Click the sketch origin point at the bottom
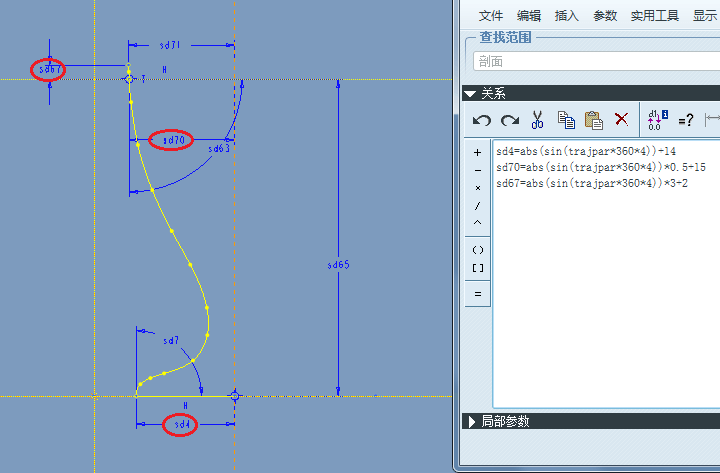Image resolution: width=720 pixels, height=473 pixels. click(x=235, y=396)
